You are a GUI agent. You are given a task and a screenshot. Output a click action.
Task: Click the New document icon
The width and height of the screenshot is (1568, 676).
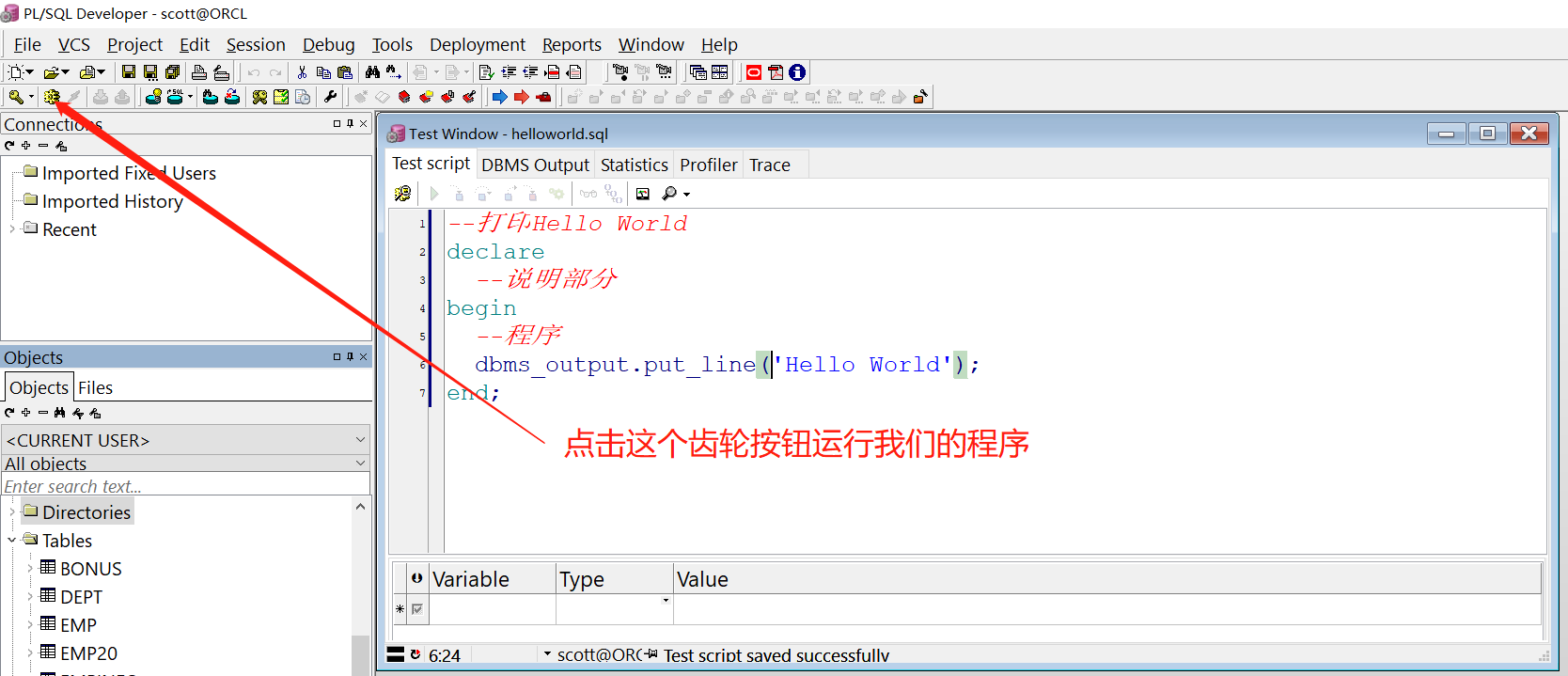tap(15, 72)
